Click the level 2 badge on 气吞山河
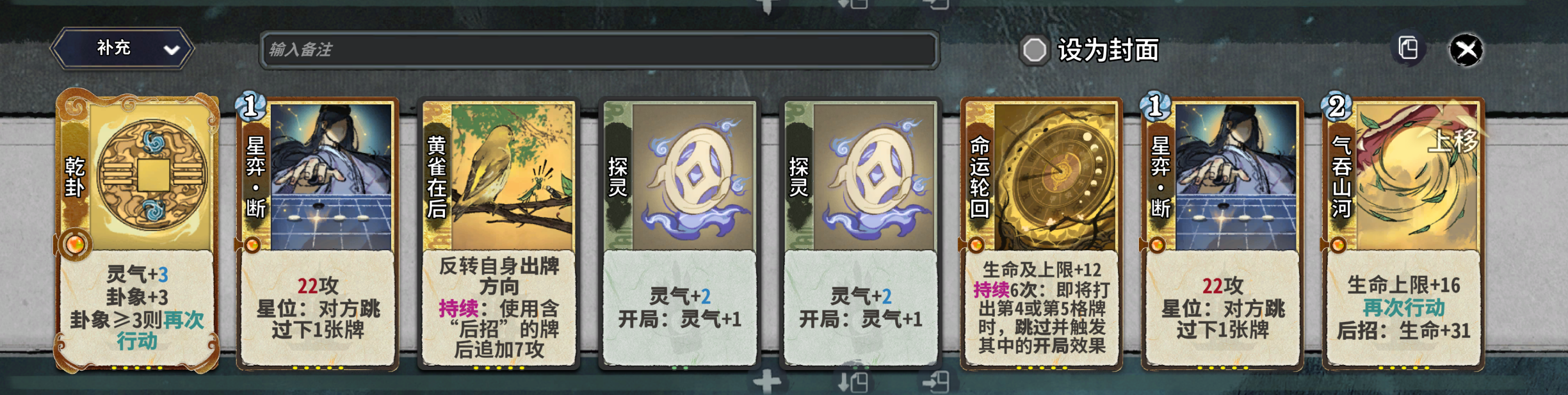 [1336, 107]
